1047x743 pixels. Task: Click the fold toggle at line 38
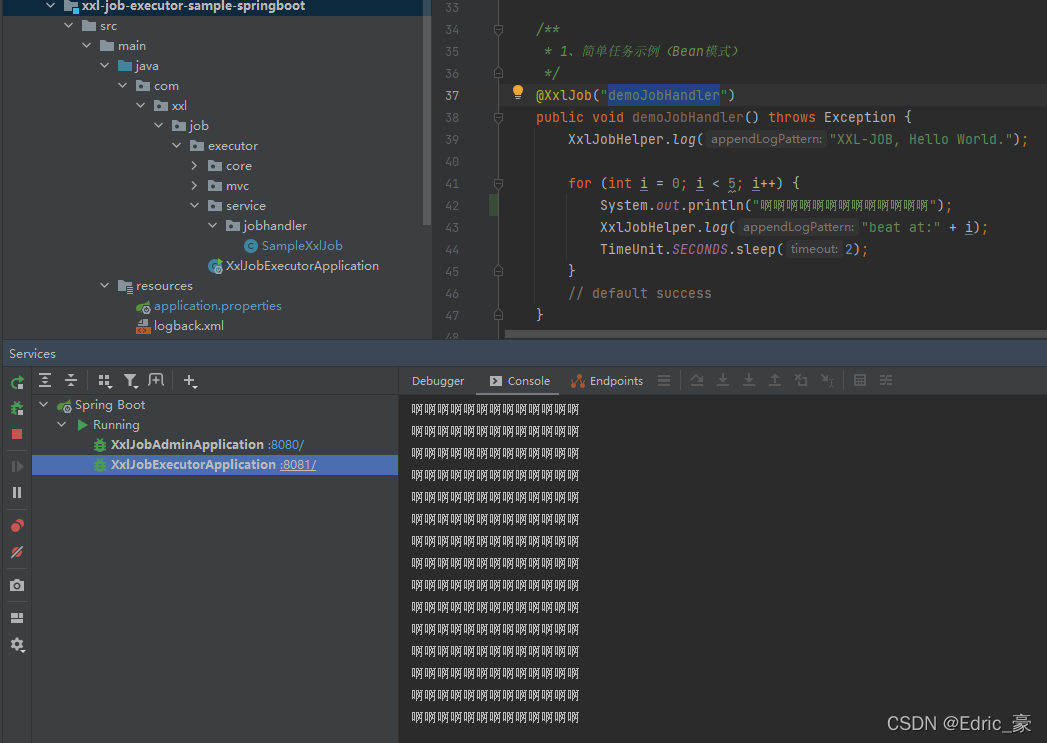(498, 117)
